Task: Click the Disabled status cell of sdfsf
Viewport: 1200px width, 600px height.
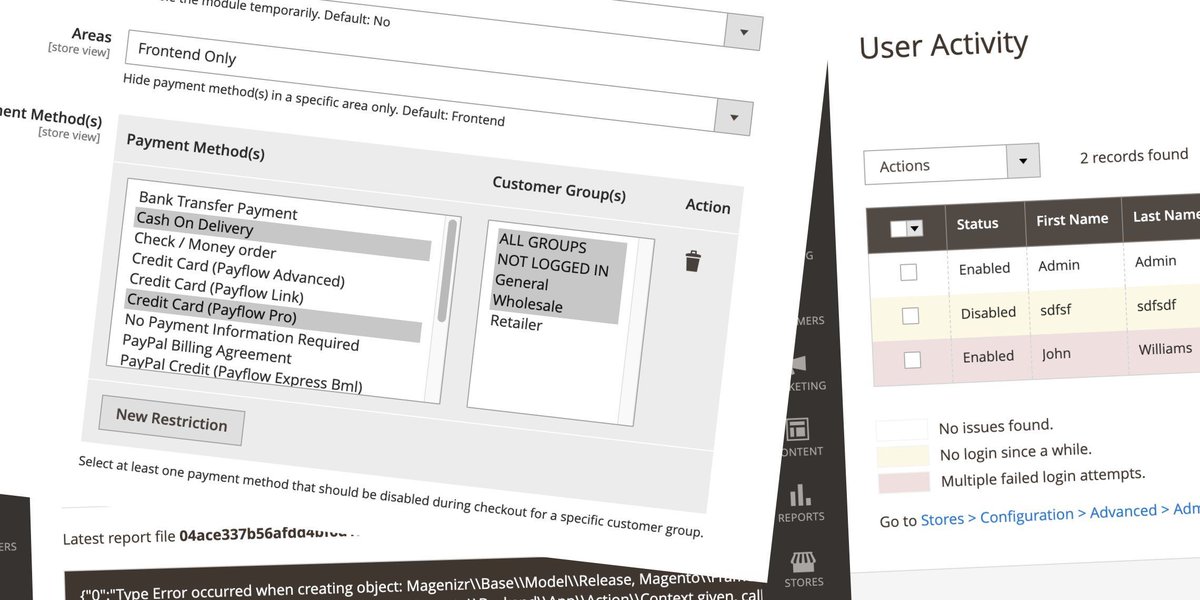Action: point(988,312)
